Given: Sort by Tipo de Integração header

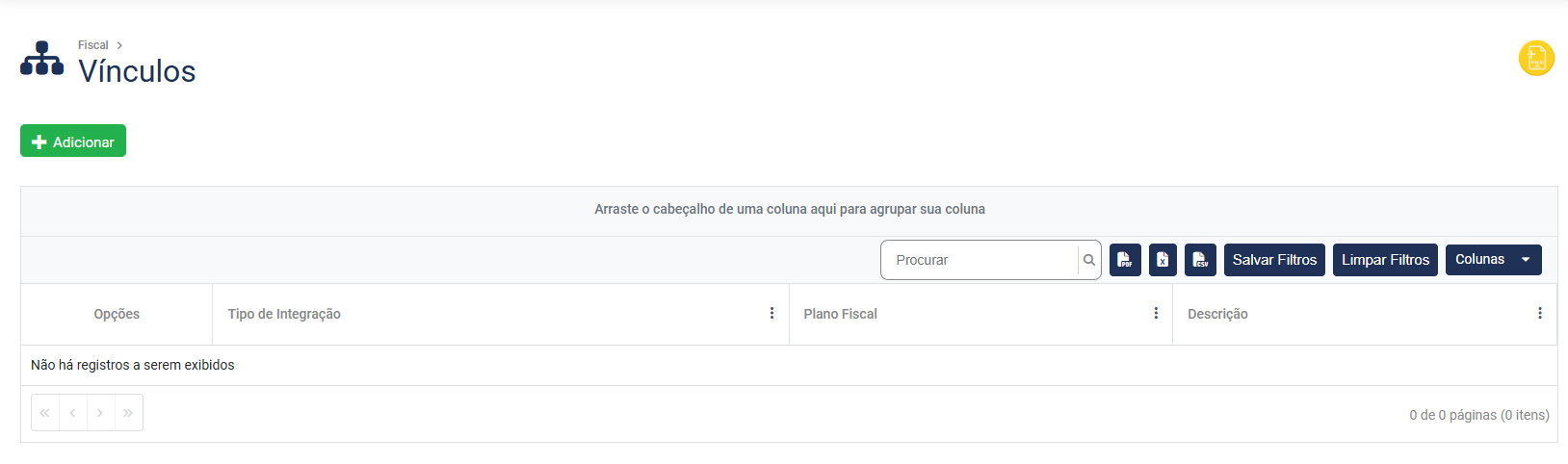Looking at the screenshot, I should pyautogui.click(x=284, y=314).
